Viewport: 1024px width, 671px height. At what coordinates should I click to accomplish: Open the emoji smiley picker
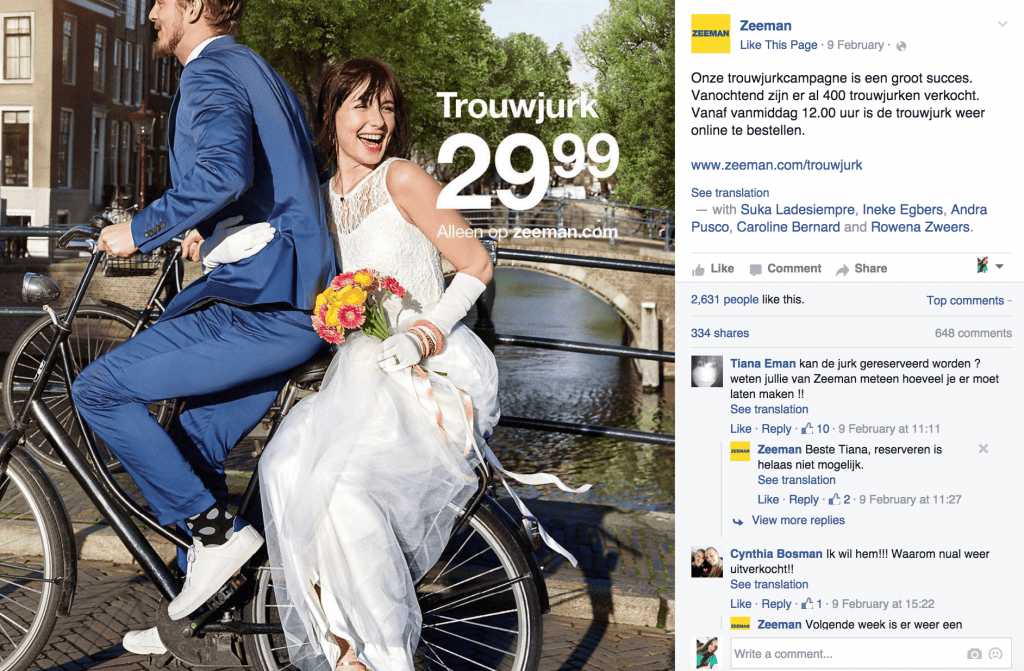click(996, 653)
